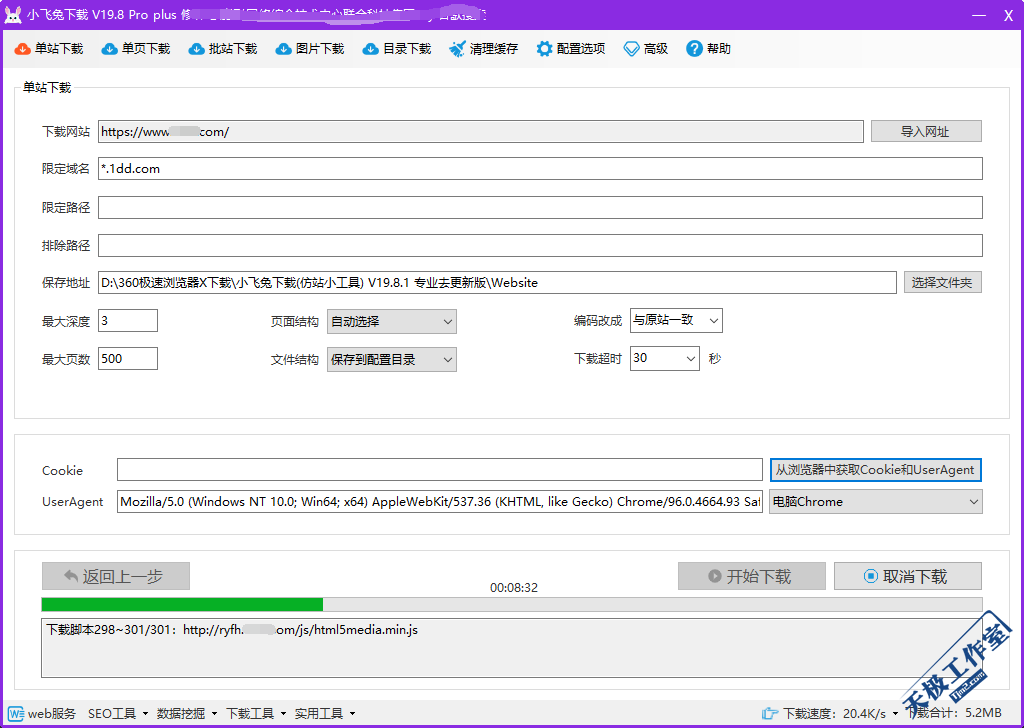Screen dimensions: 1024x728
Task: Switch to 单页下载 mode
Action: tap(136, 49)
